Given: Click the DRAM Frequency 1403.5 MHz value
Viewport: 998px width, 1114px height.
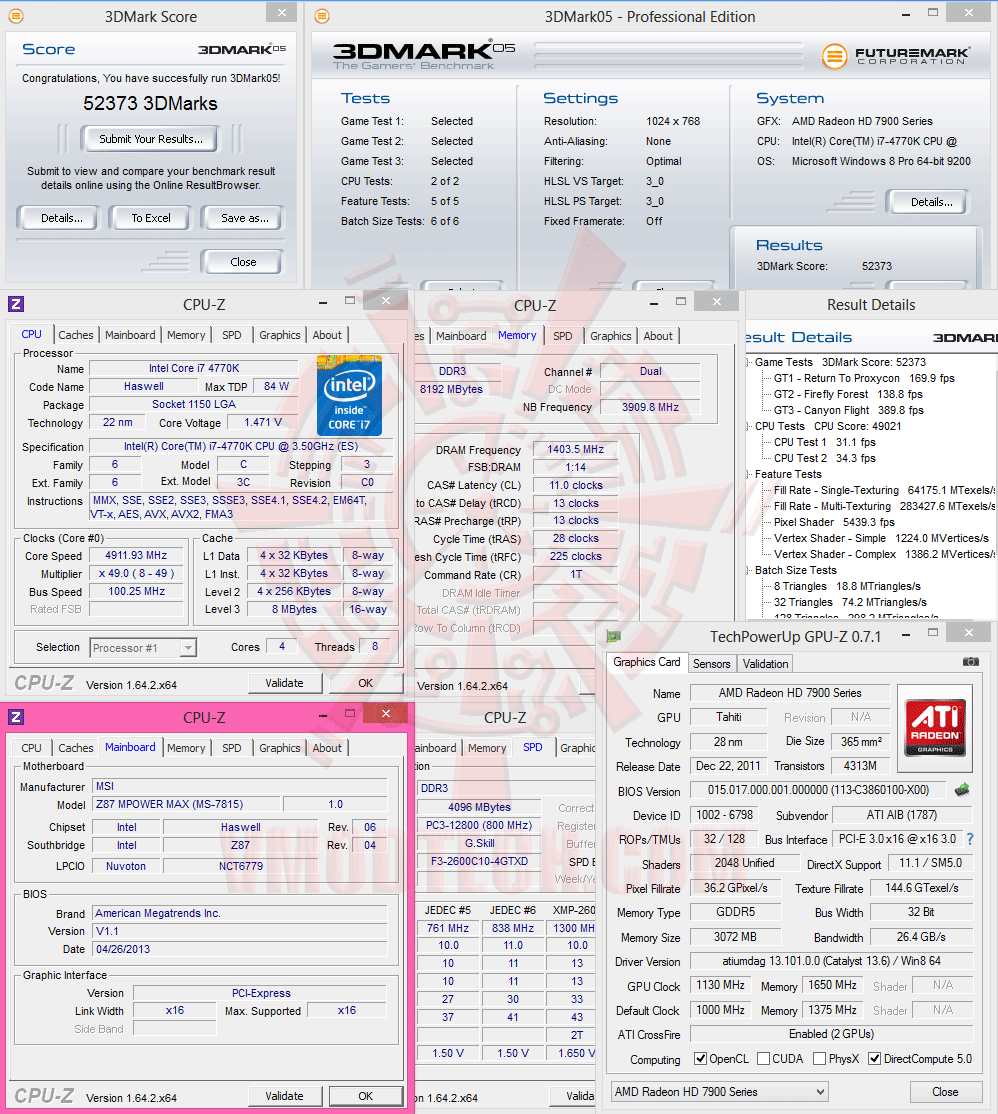Looking at the screenshot, I should point(575,449).
